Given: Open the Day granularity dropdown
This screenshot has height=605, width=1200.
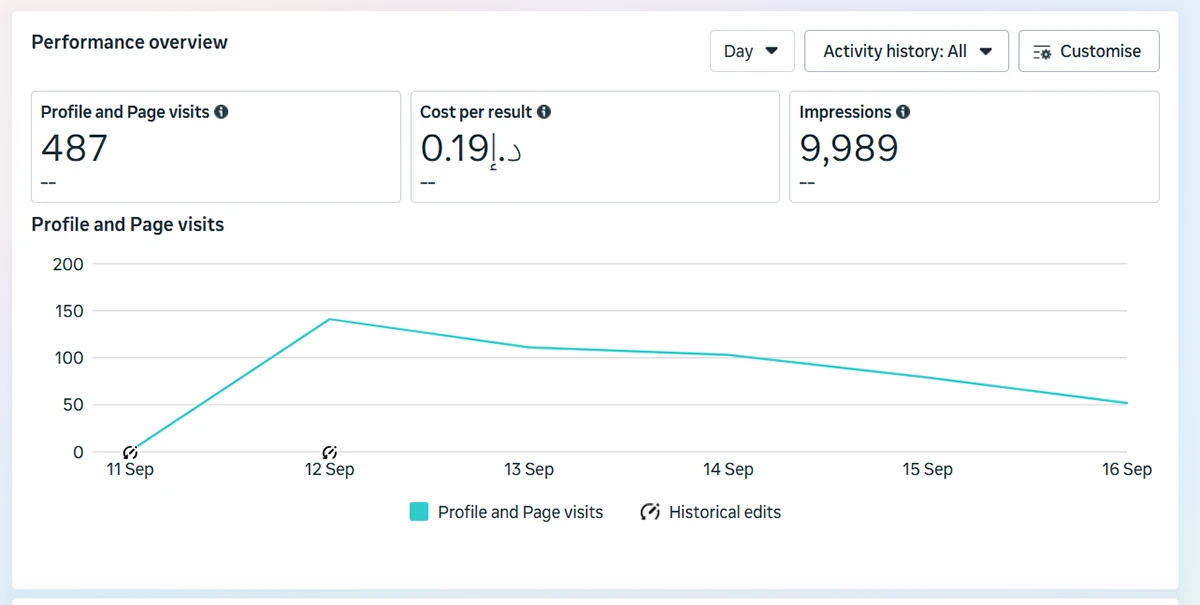Looking at the screenshot, I should [752, 51].
